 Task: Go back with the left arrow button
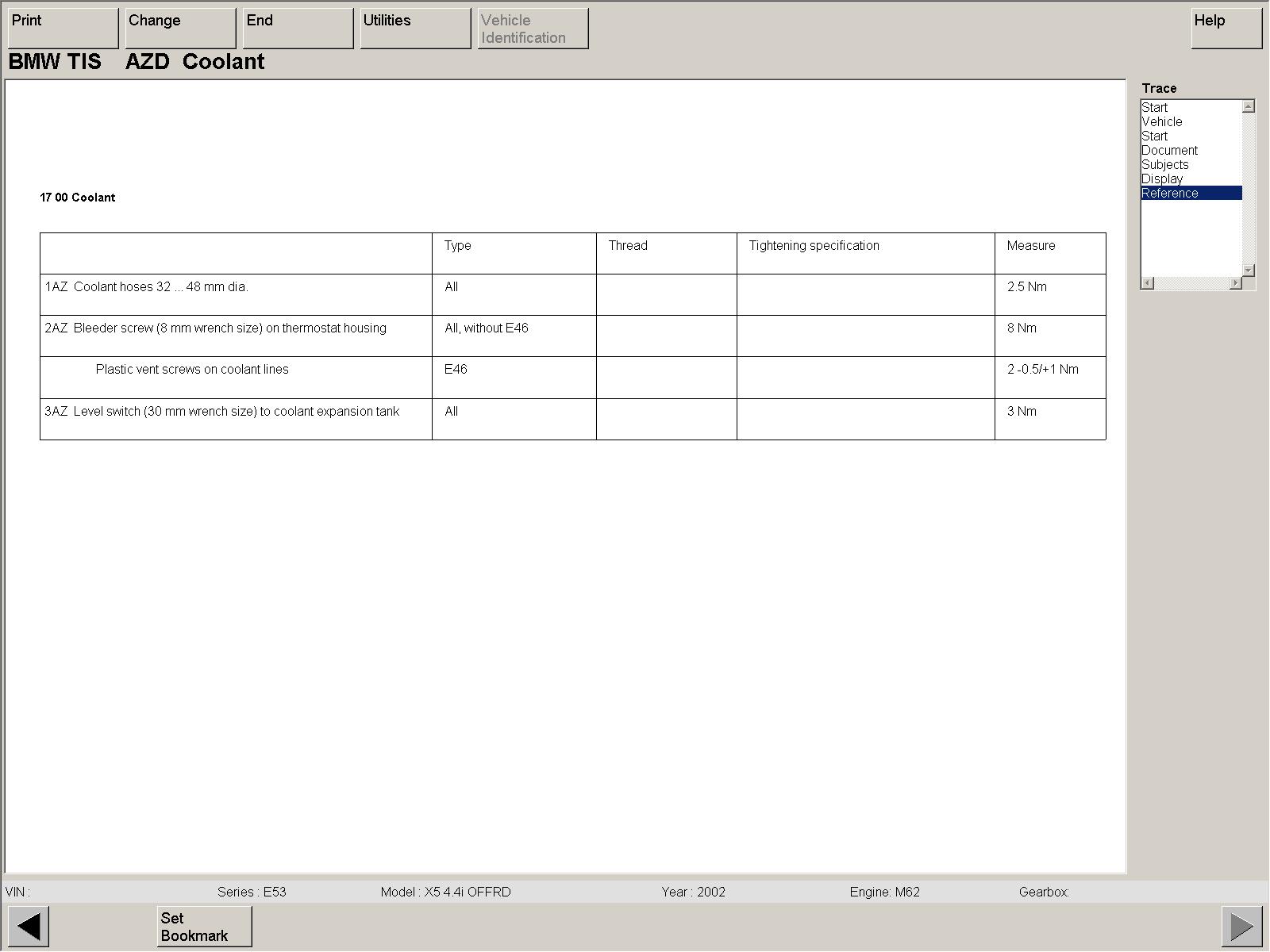29,926
